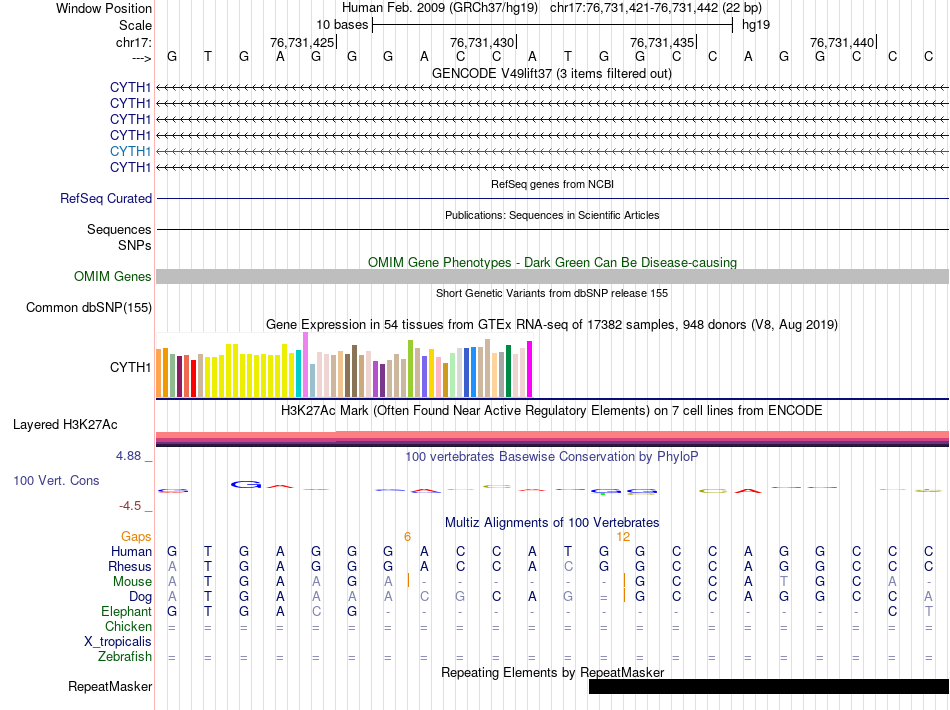Click the black RepeatMasker element bar

click(768, 687)
